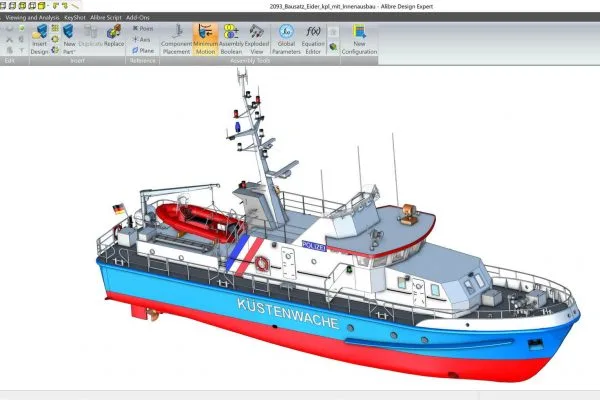Open the Assembly Boolean tool
600x400 pixels.
(x=231, y=39)
